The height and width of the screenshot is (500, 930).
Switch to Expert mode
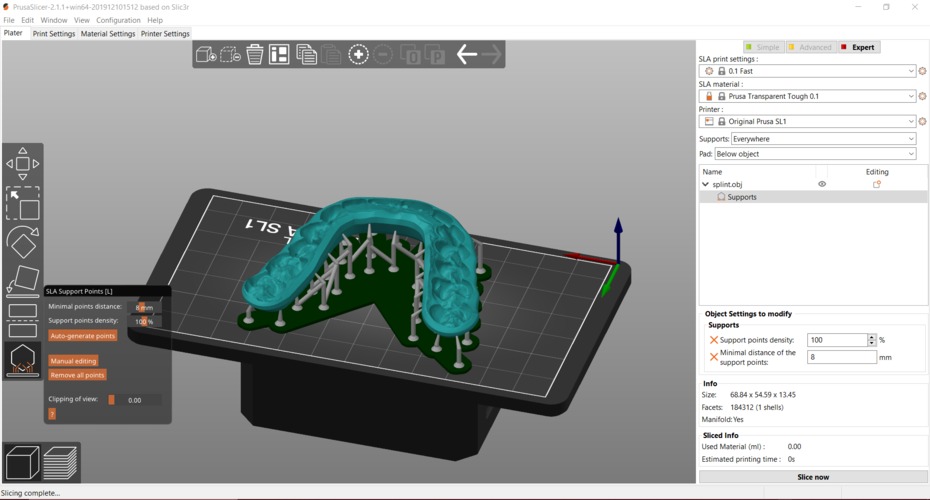(858, 47)
